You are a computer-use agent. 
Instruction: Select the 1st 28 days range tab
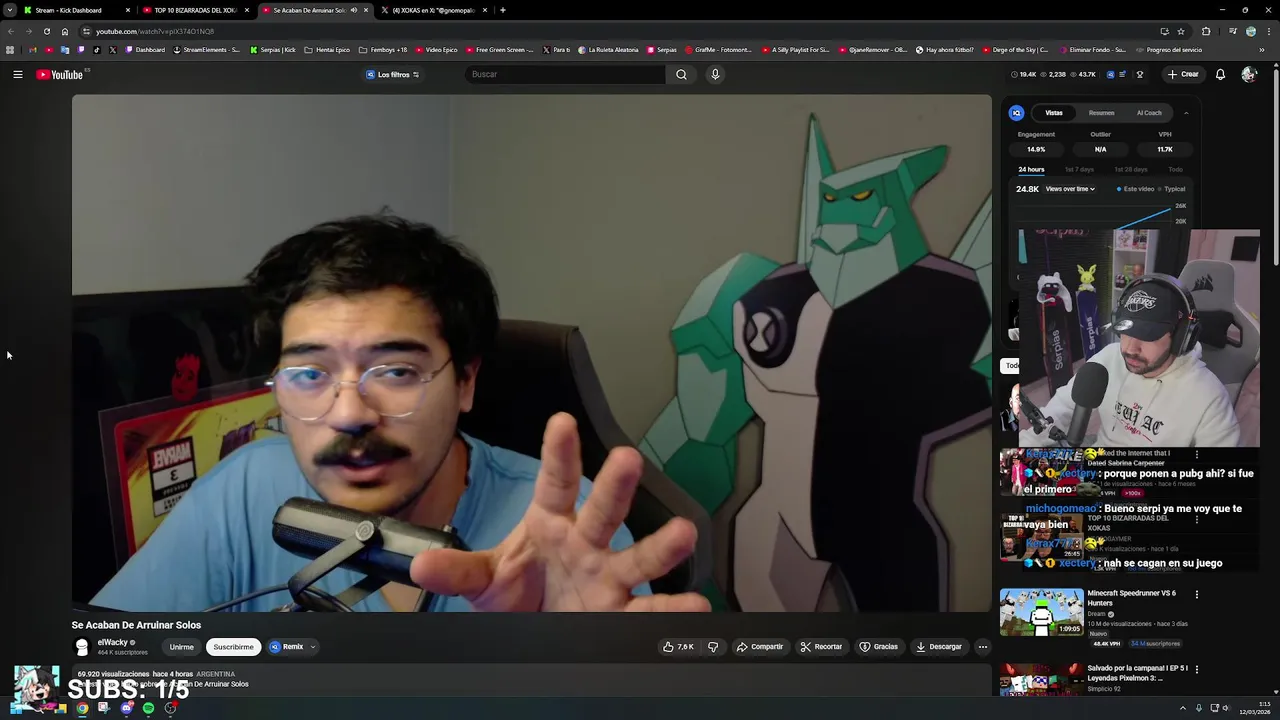pos(1130,169)
